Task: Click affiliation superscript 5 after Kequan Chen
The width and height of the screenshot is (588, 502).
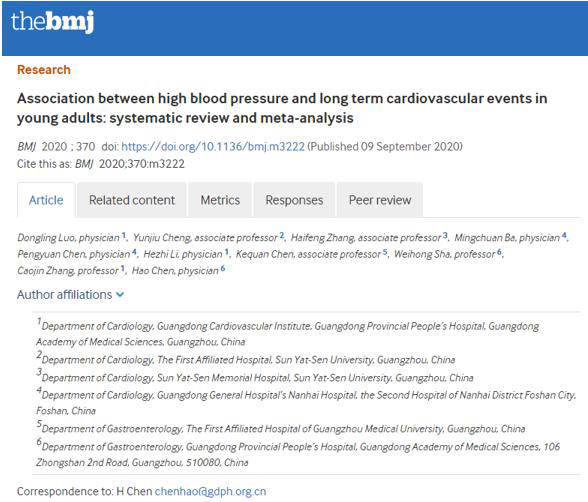Action: point(385,252)
